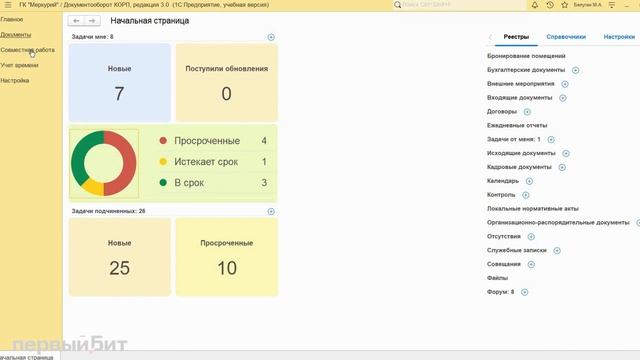Screen dimensions: 640x360
Task: Open the Документы section
Action: click(x=16, y=35)
